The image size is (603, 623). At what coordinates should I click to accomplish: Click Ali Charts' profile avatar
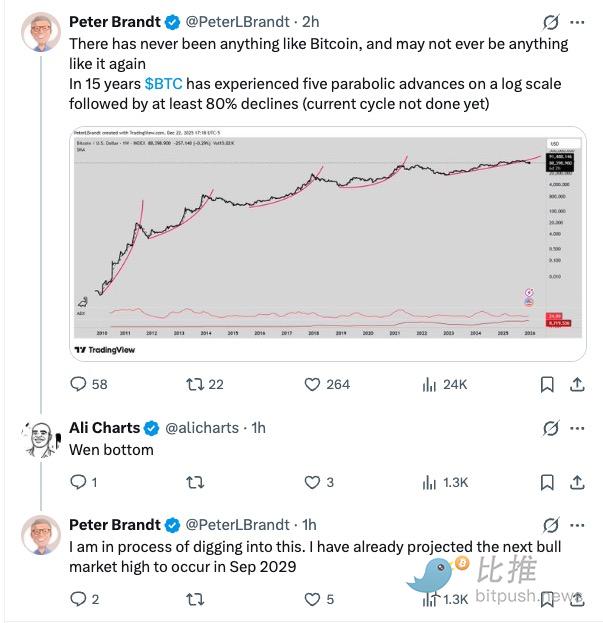[x=37, y=437]
